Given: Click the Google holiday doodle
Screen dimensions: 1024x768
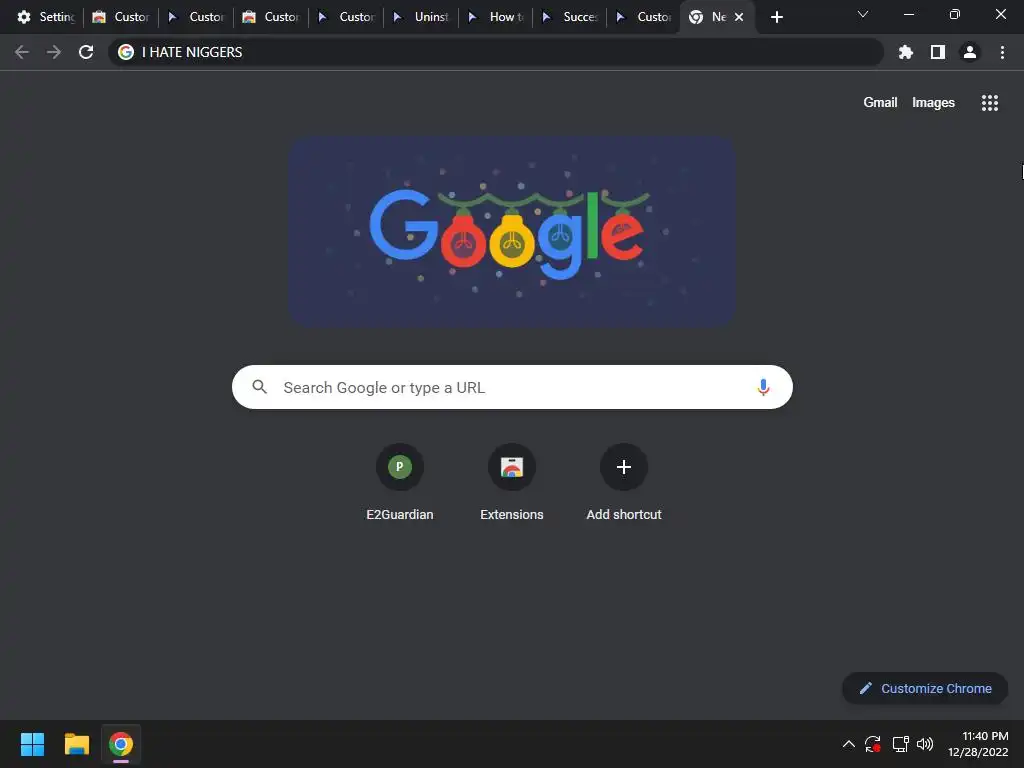Looking at the screenshot, I should [512, 231].
